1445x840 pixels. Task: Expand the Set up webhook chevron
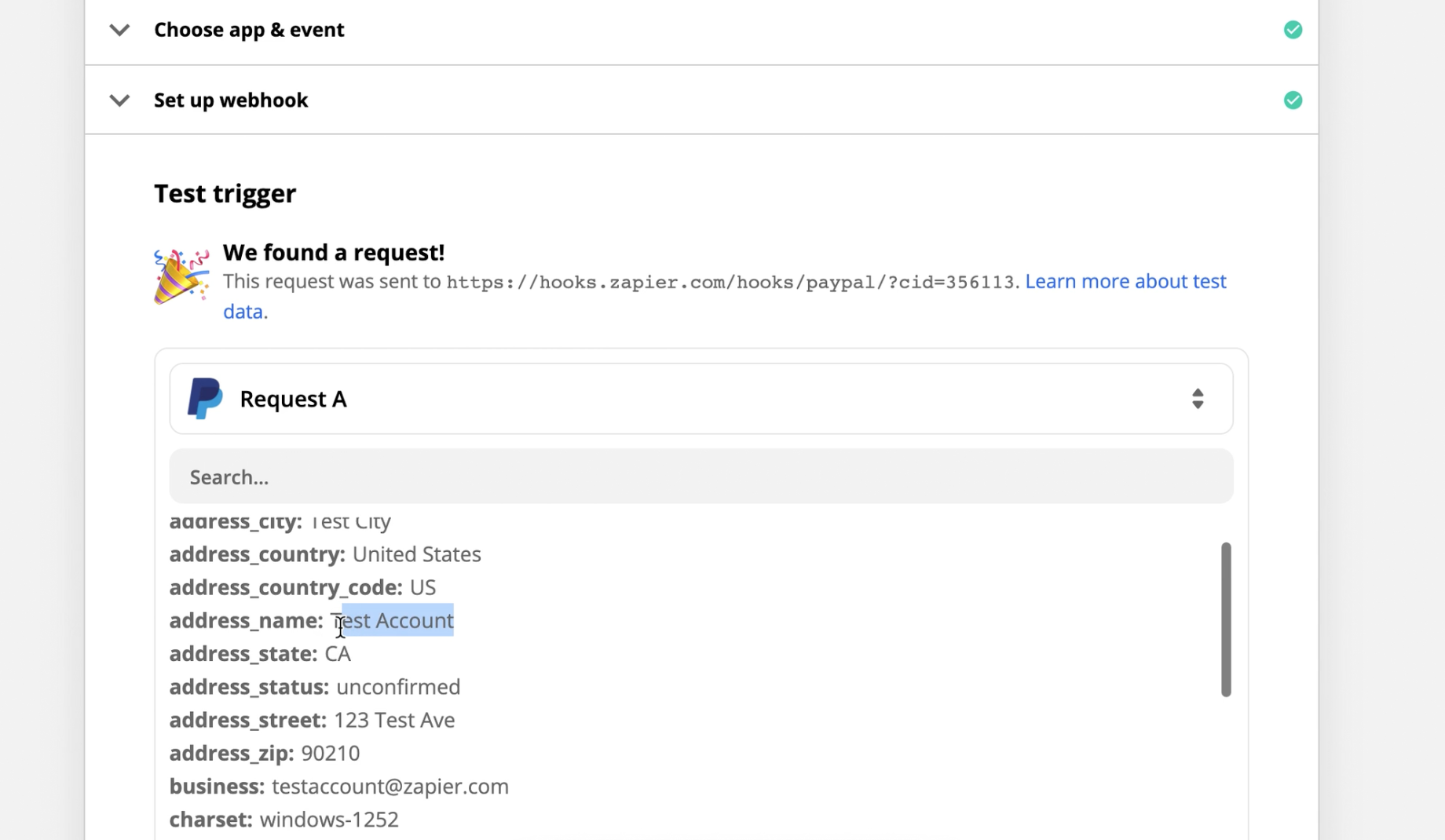(119, 100)
